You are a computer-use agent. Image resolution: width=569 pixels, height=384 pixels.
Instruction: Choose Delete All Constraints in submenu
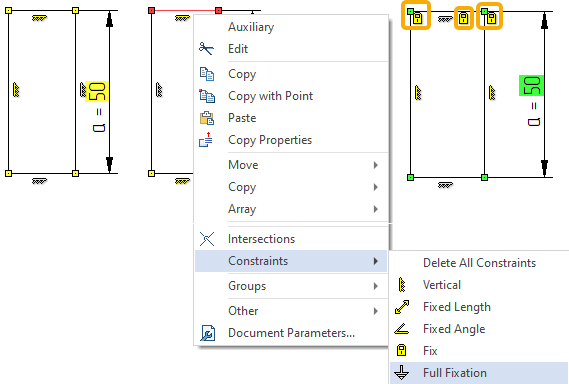479,263
